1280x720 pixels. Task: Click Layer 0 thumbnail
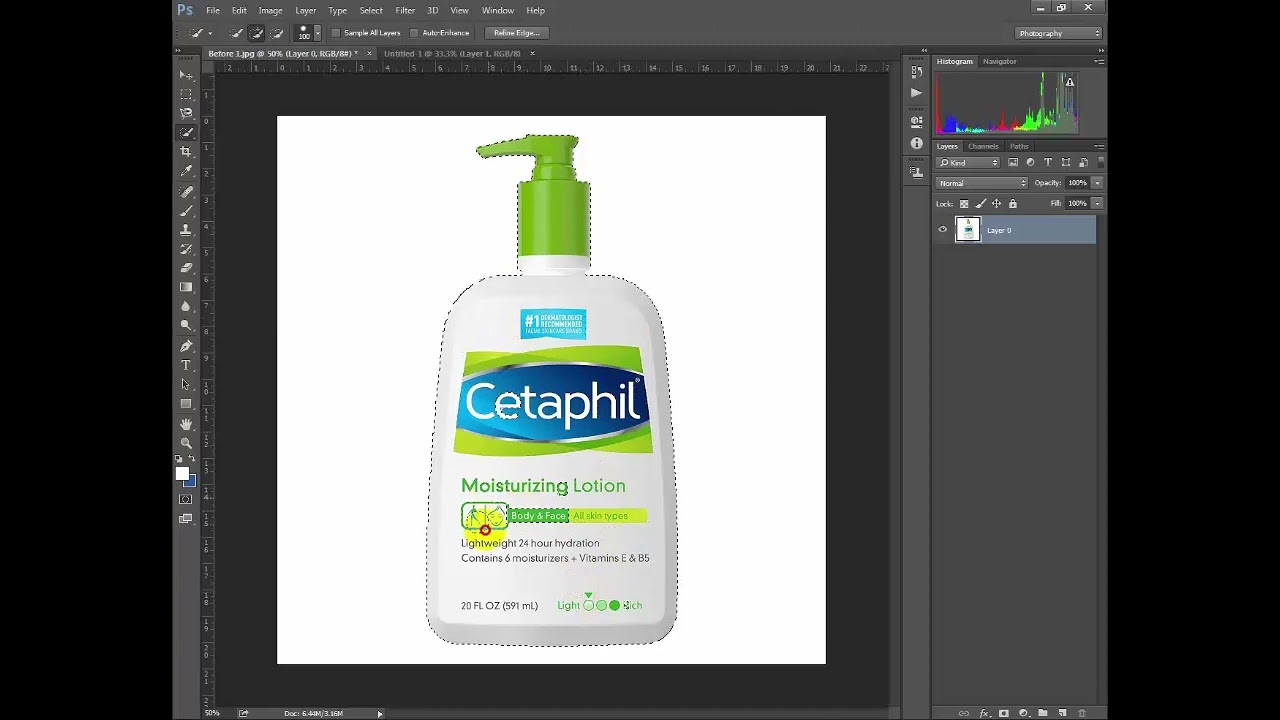968,230
